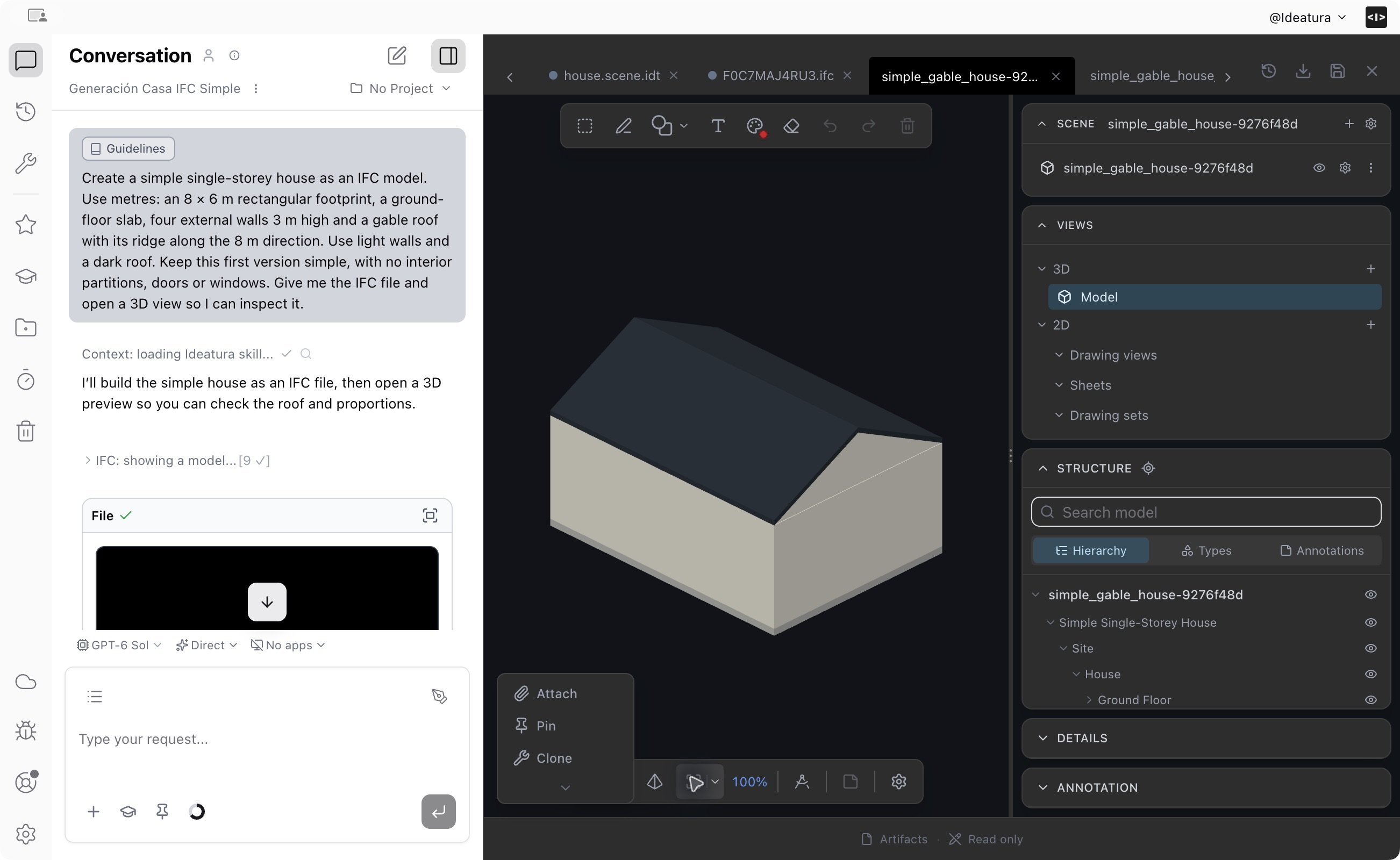Expand the ANNOTATION panel
The image size is (1400, 860).
[1206, 787]
